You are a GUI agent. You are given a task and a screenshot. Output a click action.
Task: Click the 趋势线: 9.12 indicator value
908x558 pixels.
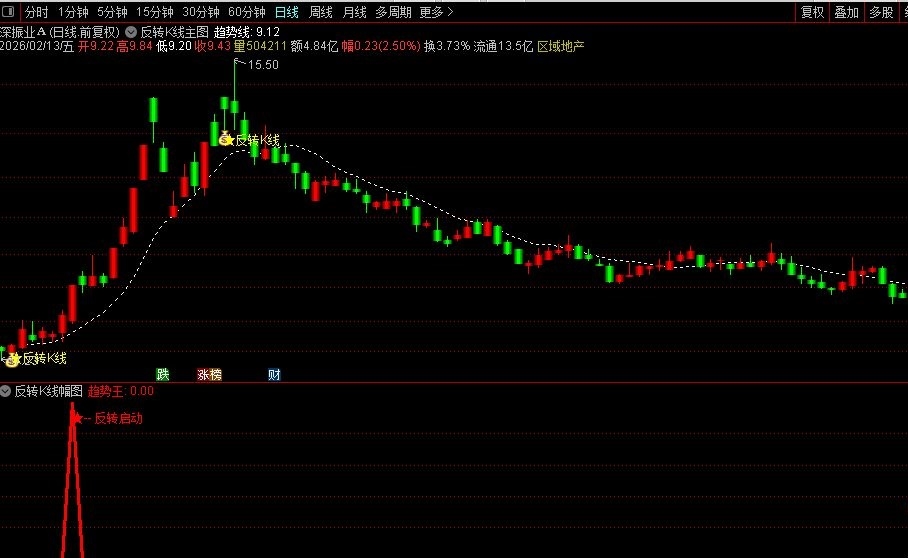click(x=247, y=32)
